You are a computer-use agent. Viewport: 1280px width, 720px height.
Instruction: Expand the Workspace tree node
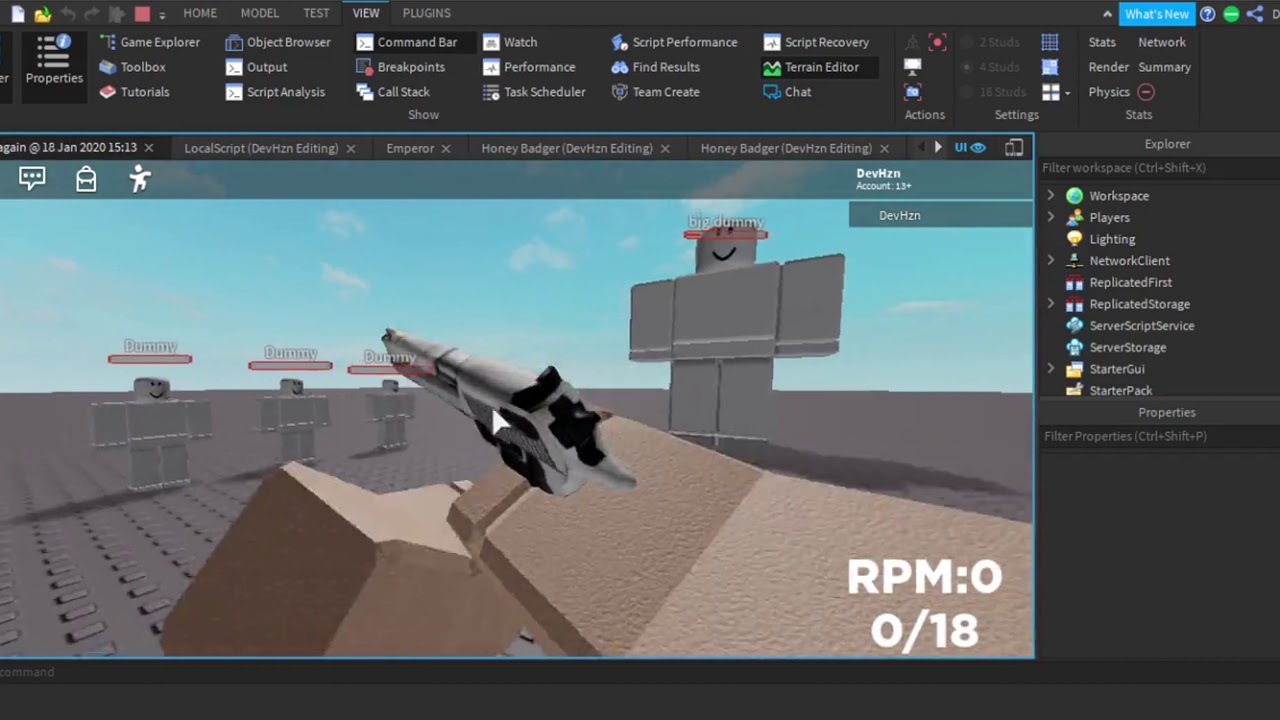coord(1050,195)
